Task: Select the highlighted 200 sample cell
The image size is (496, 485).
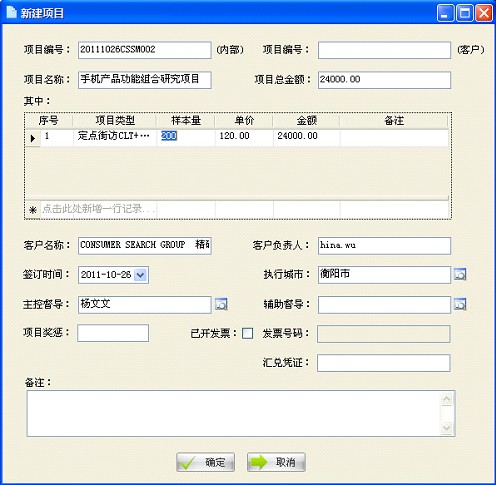Action: coord(186,137)
